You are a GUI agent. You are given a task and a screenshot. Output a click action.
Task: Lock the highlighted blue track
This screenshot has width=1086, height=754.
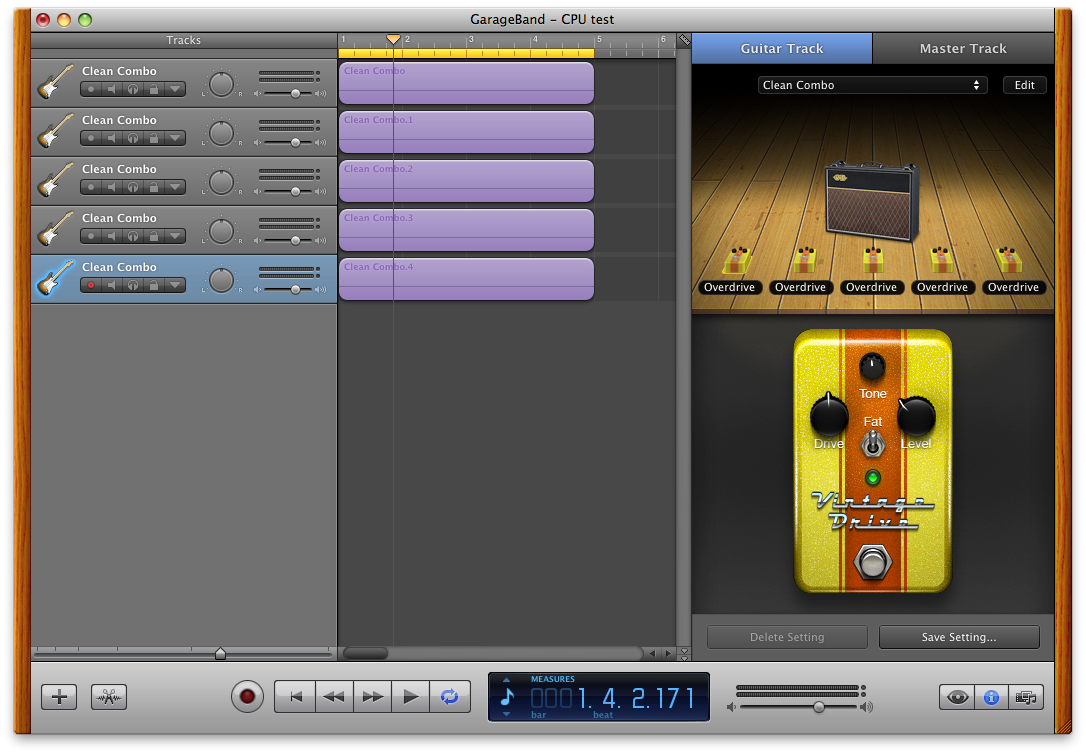[x=154, y=285]
